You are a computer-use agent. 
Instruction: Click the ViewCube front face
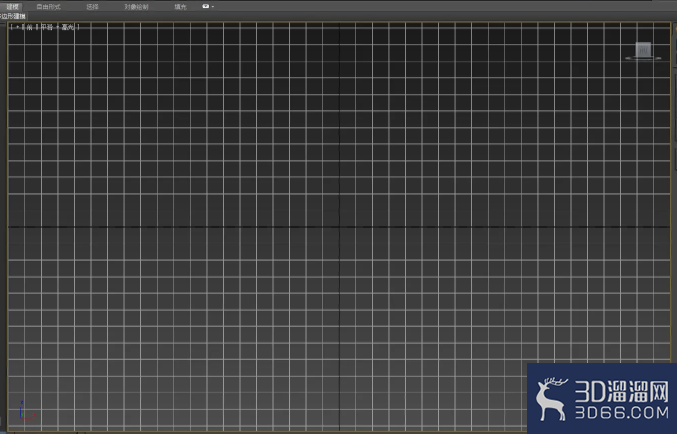pyautogui.click(x=643, y=49)
